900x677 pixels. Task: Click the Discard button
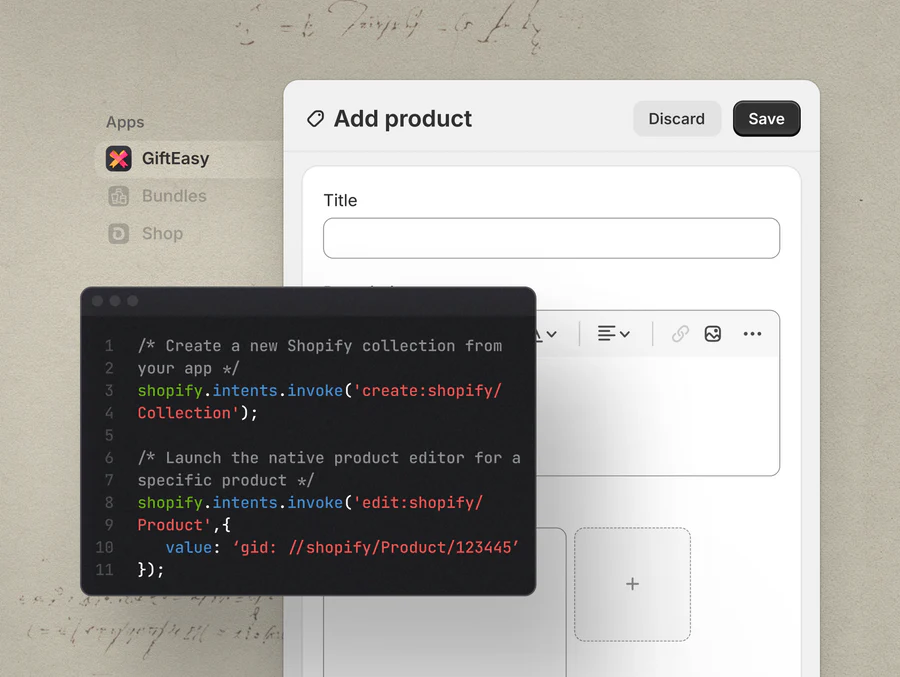(x=677, y=119)
